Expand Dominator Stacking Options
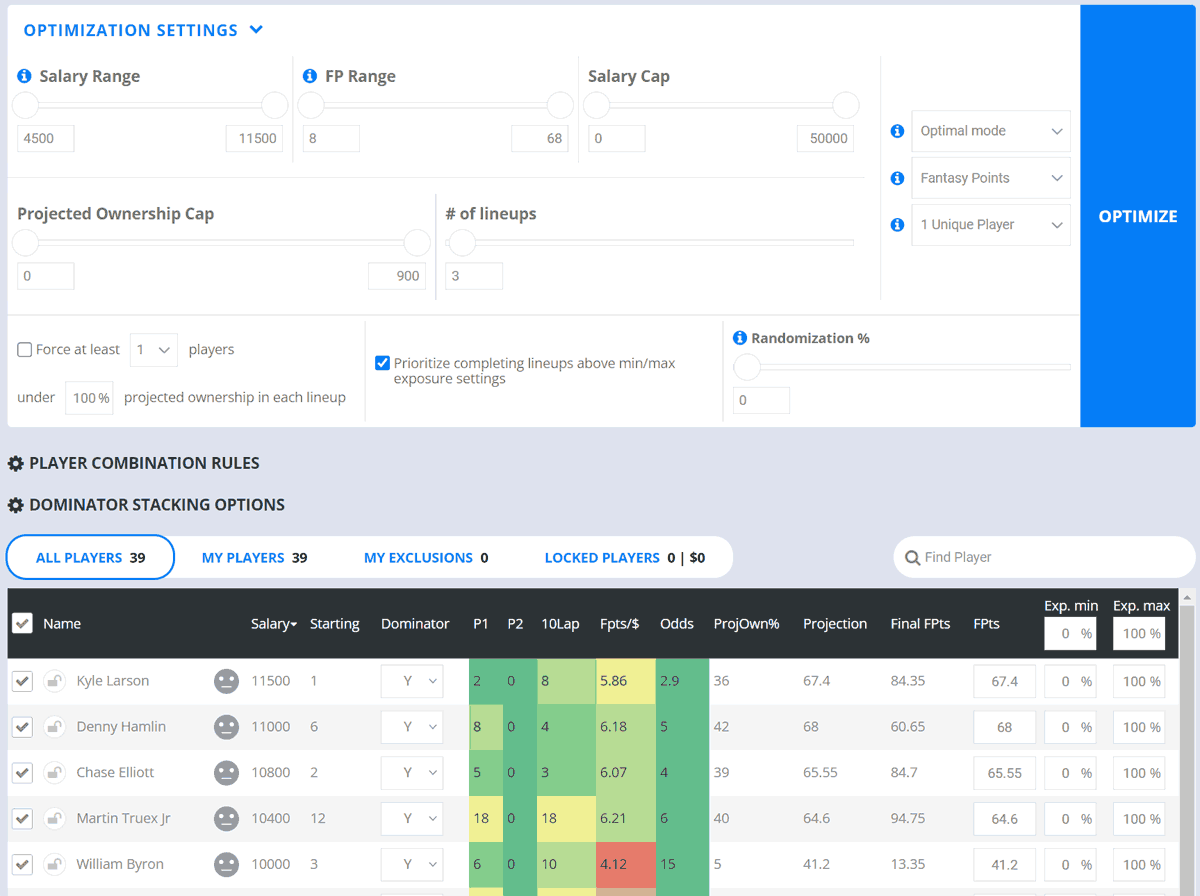 pyautogui.click(x=157, y=506)
